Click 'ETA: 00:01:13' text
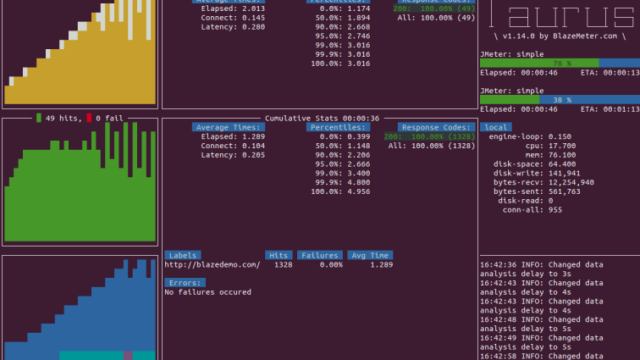640x360 pixels. click(x=610, y=109)
